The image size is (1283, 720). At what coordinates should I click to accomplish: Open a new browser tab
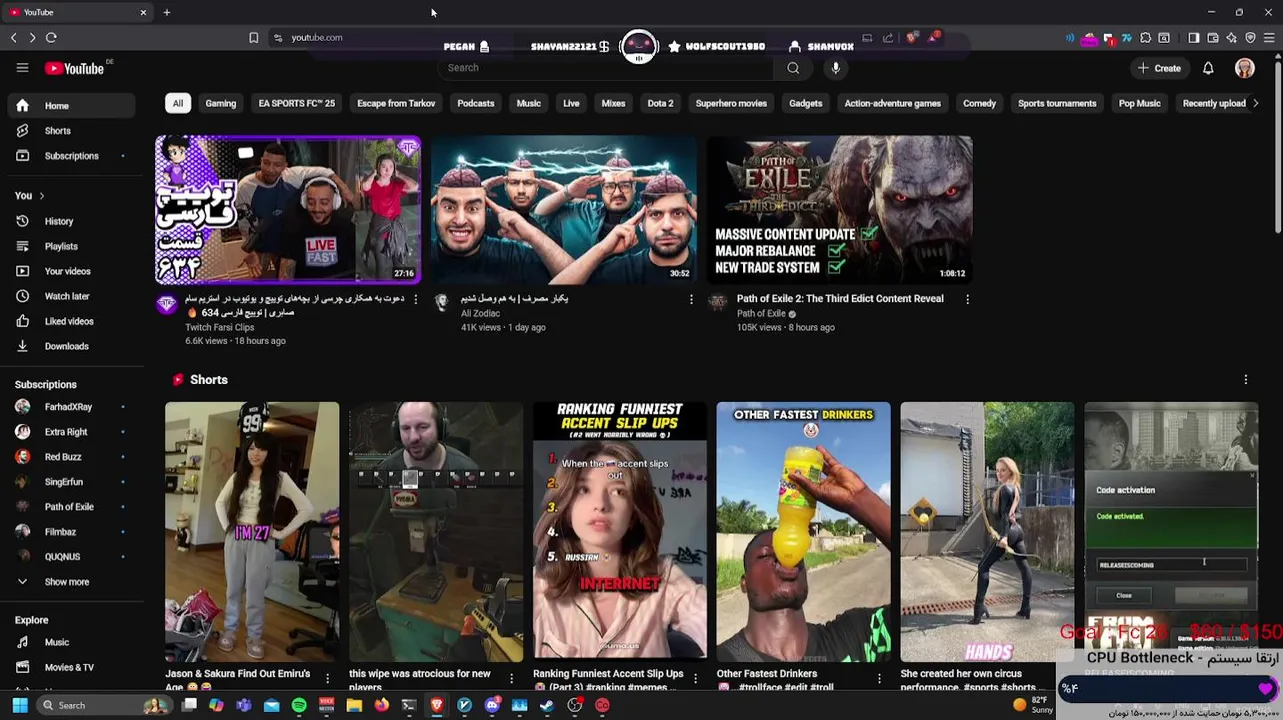tap(167, 12)
